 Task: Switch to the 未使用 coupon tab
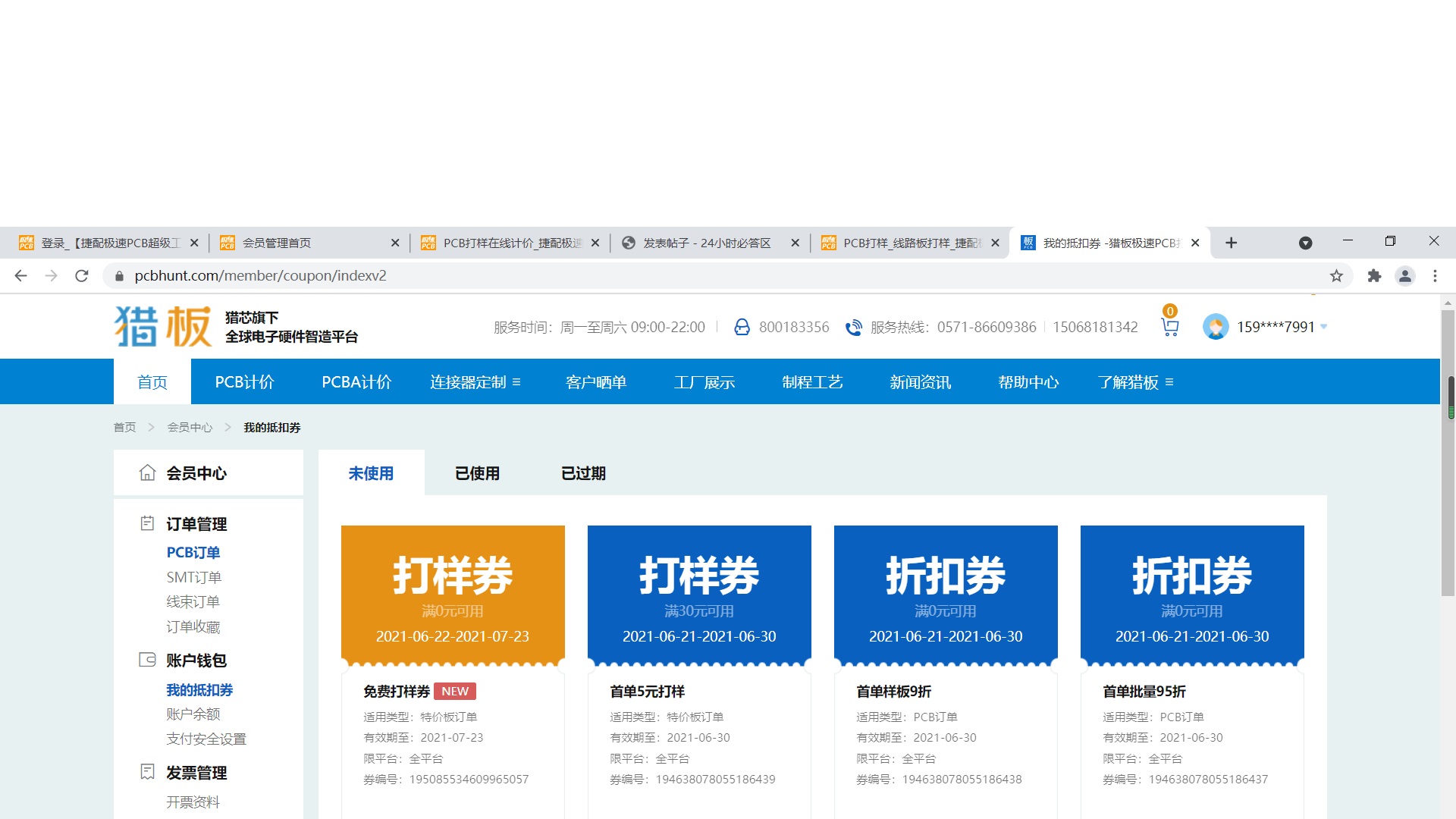pos(371,473)
